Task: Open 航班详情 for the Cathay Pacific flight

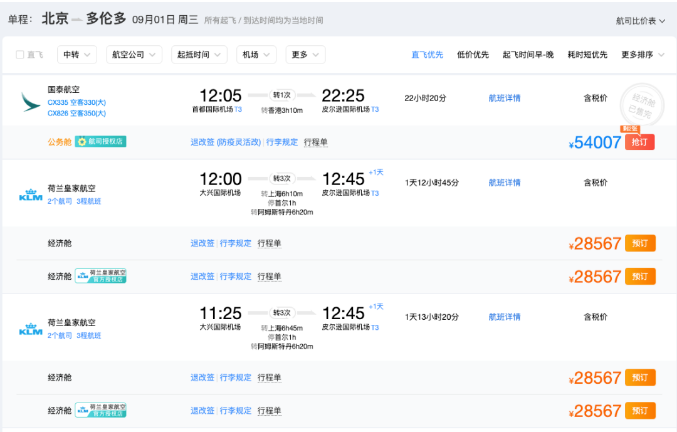Action: click(x=504, y=98)
